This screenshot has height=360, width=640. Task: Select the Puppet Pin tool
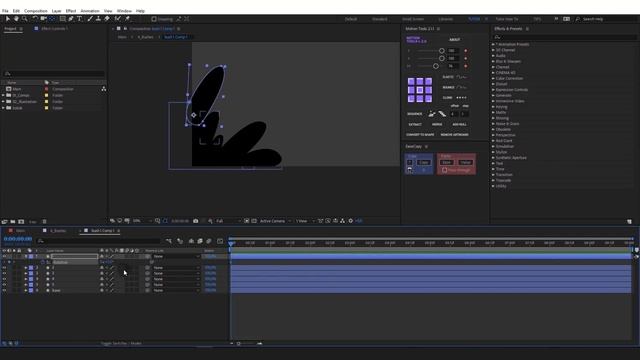point(127,19)
